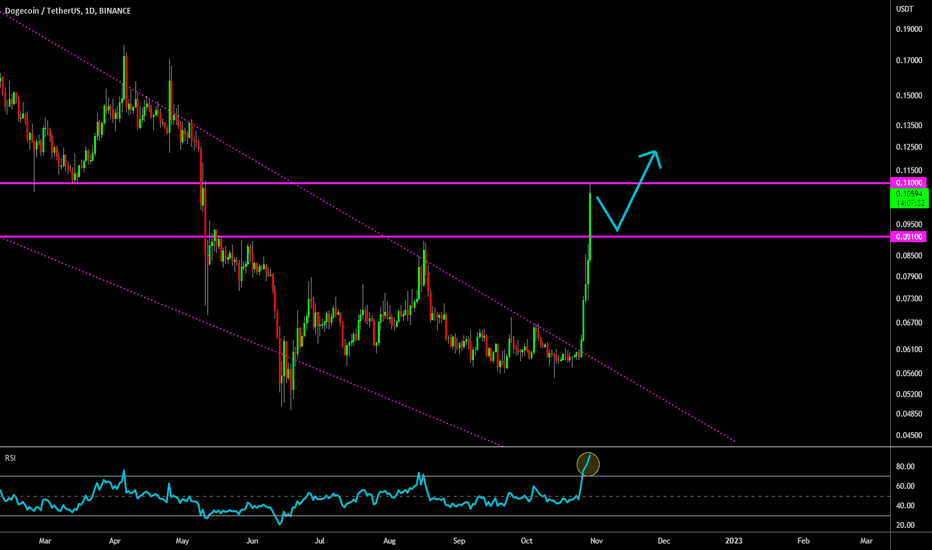Screen dimensions: 932x550
Task: Click the Oct label on the time axis
Action: (526, 541)
